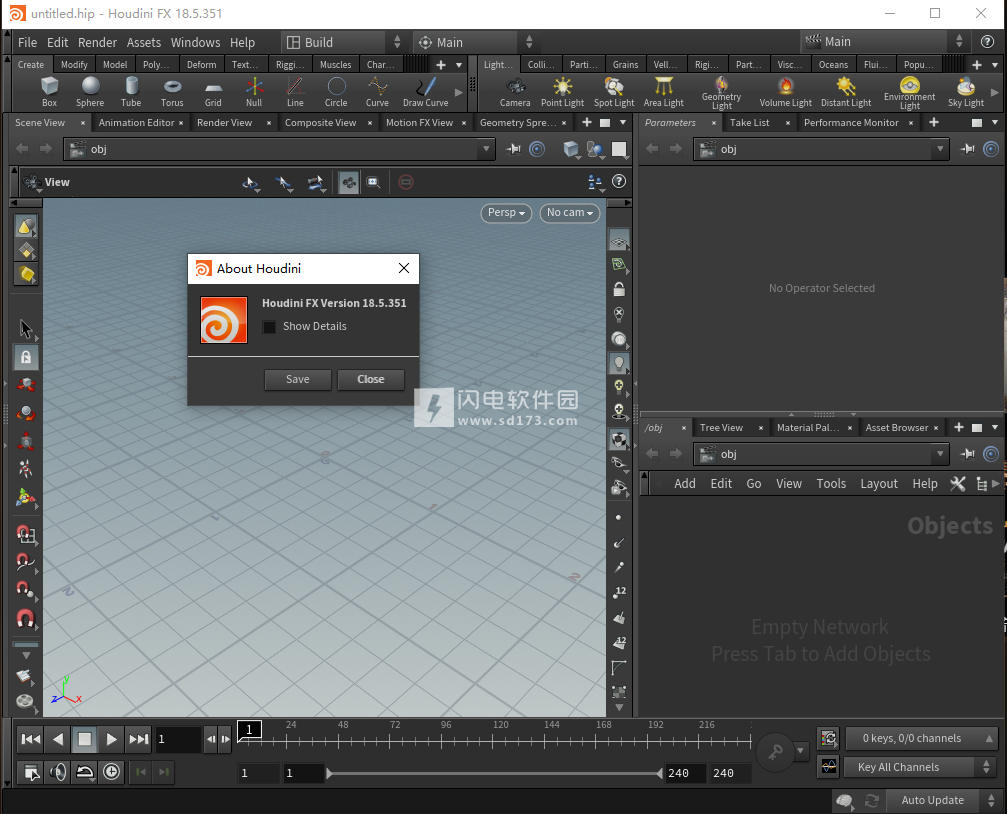The image size is (1007, 814).
Task: Switch to the Animation Editor tab
Action: [x=136, y=123]
